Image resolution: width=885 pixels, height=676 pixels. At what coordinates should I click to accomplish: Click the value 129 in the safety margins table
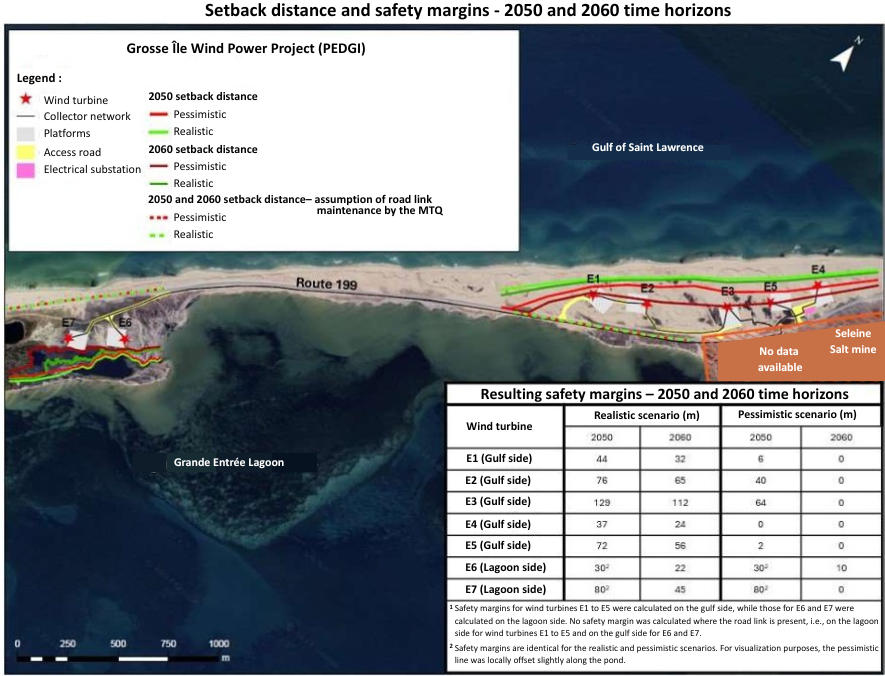[x=602, y=501]
